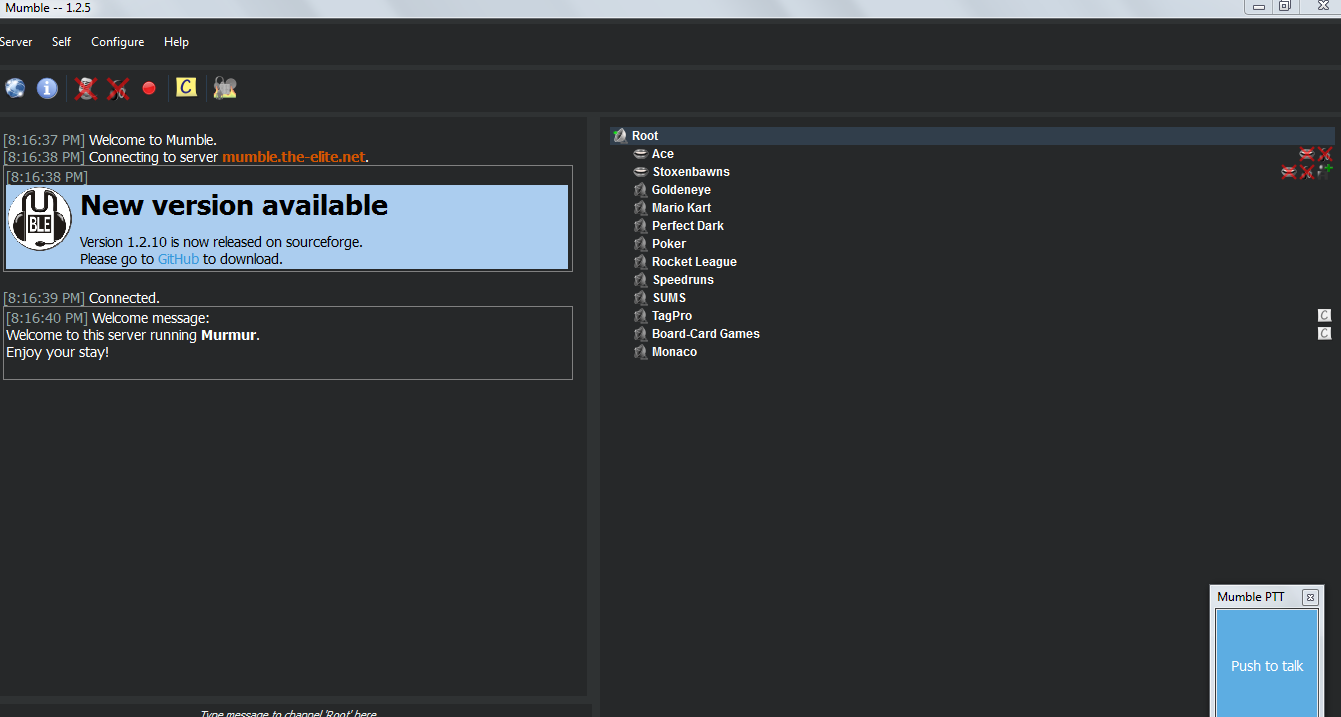Click the bold Murmur text

(229, 335)
